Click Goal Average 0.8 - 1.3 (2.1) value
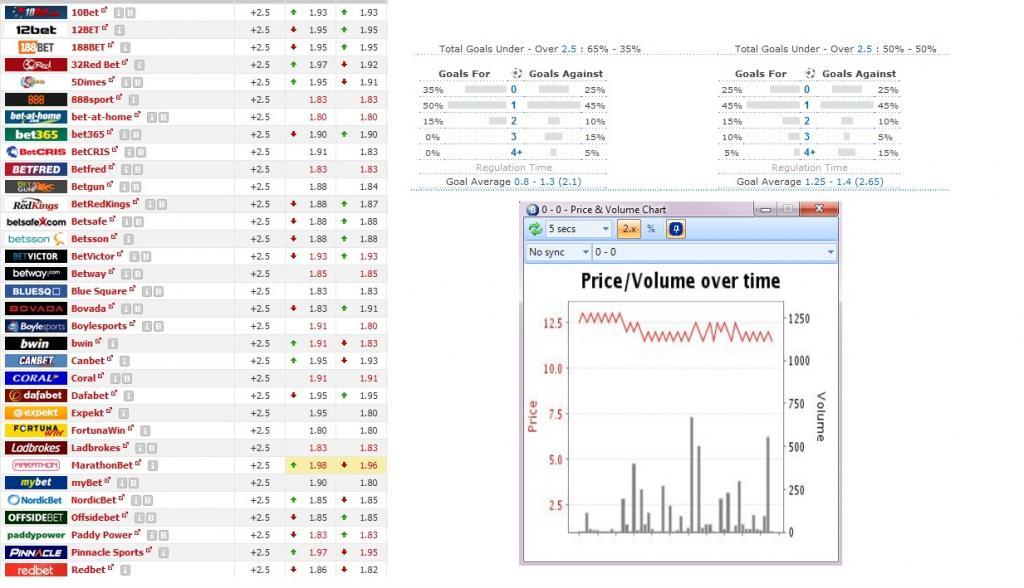The width and height of the screenshot is (1024, 588). point(547,182)
